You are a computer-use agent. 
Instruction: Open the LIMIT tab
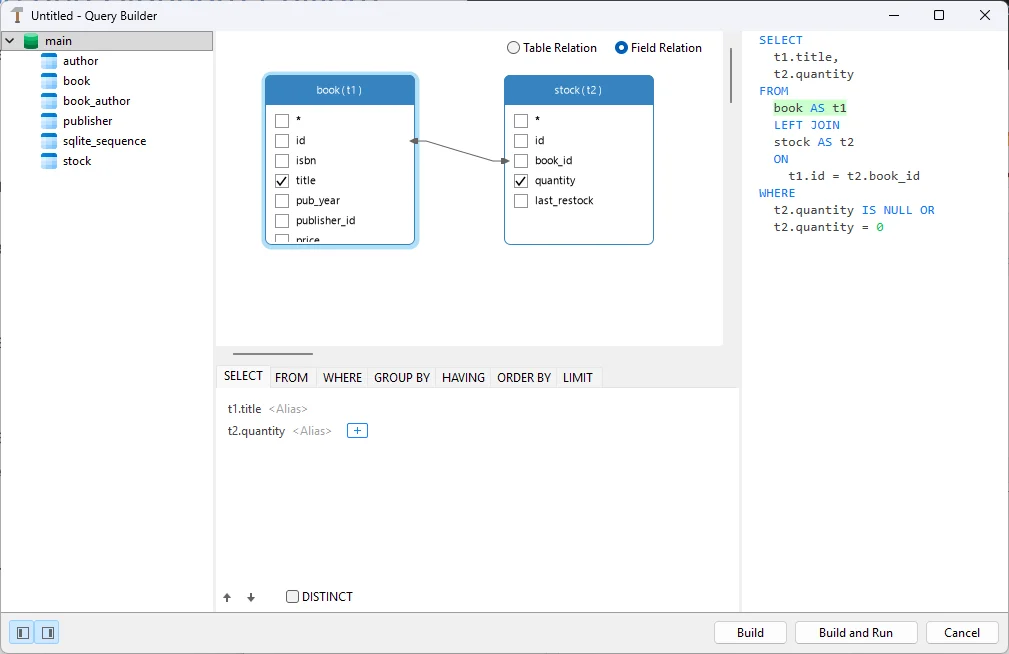tap(578, 378)
